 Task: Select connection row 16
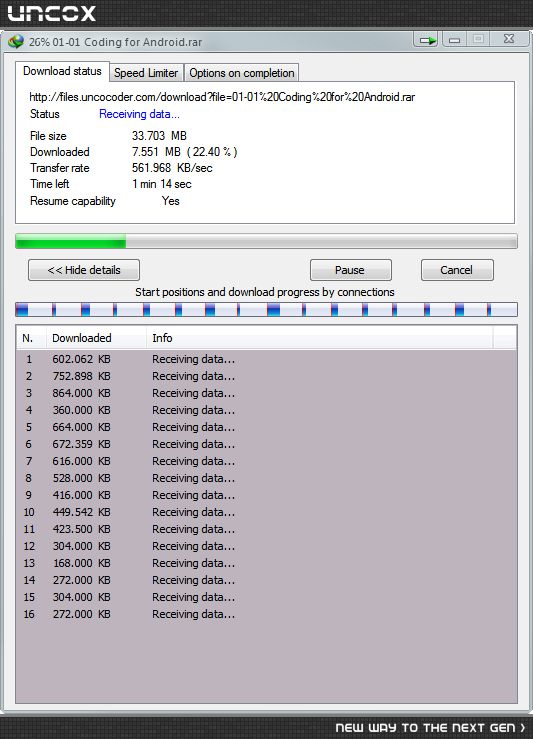[266, 614]
